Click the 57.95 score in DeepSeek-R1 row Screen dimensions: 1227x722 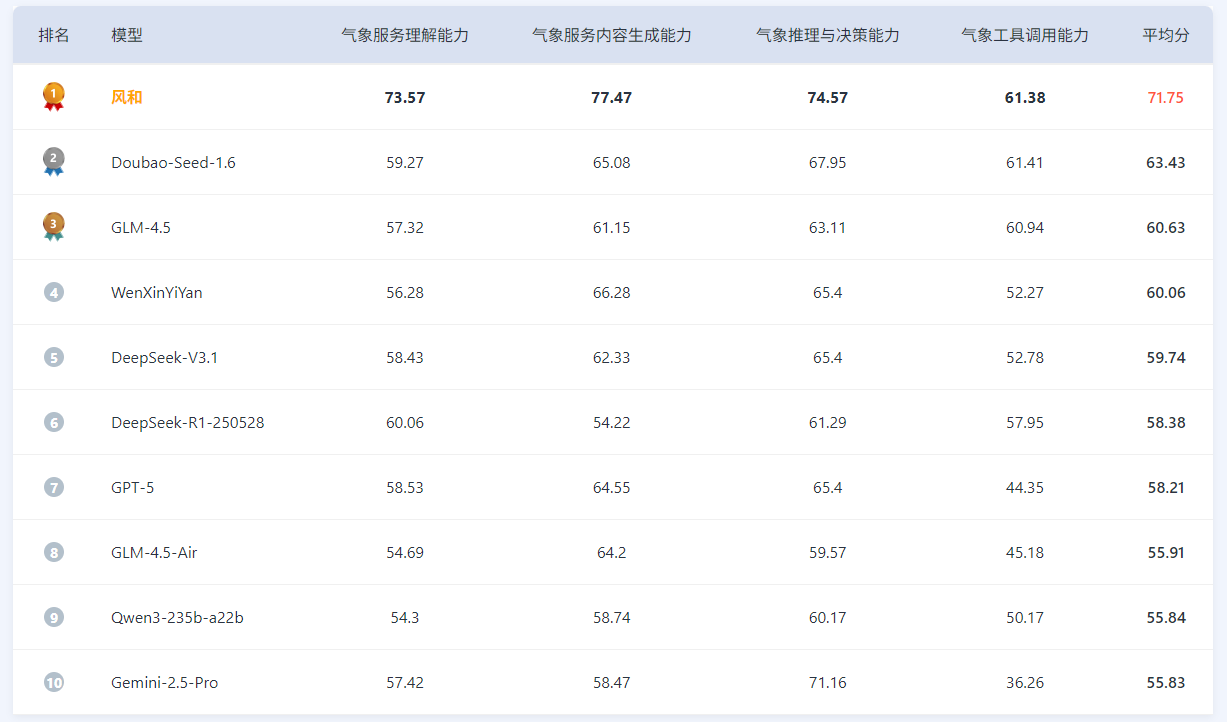[1025, 422]
